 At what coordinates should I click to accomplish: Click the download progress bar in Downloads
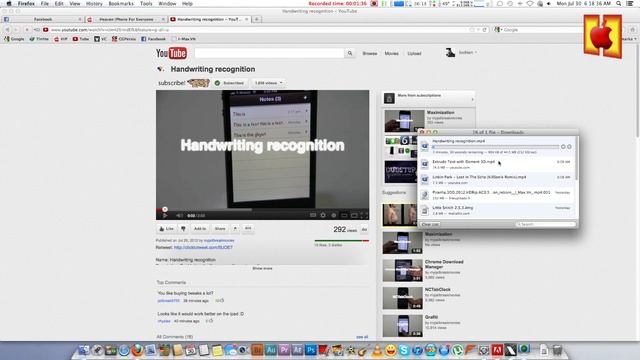pos(496,147)
